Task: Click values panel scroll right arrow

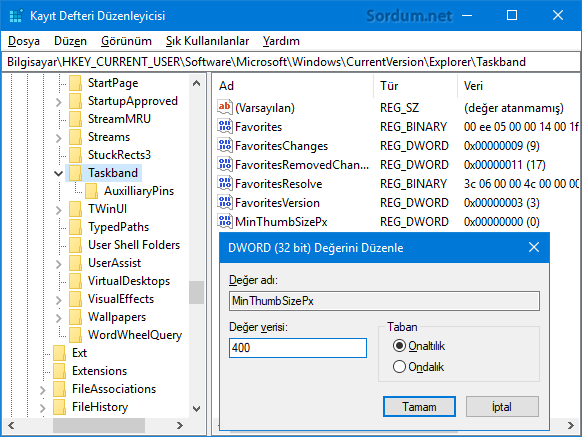Action: coord(571,425)
